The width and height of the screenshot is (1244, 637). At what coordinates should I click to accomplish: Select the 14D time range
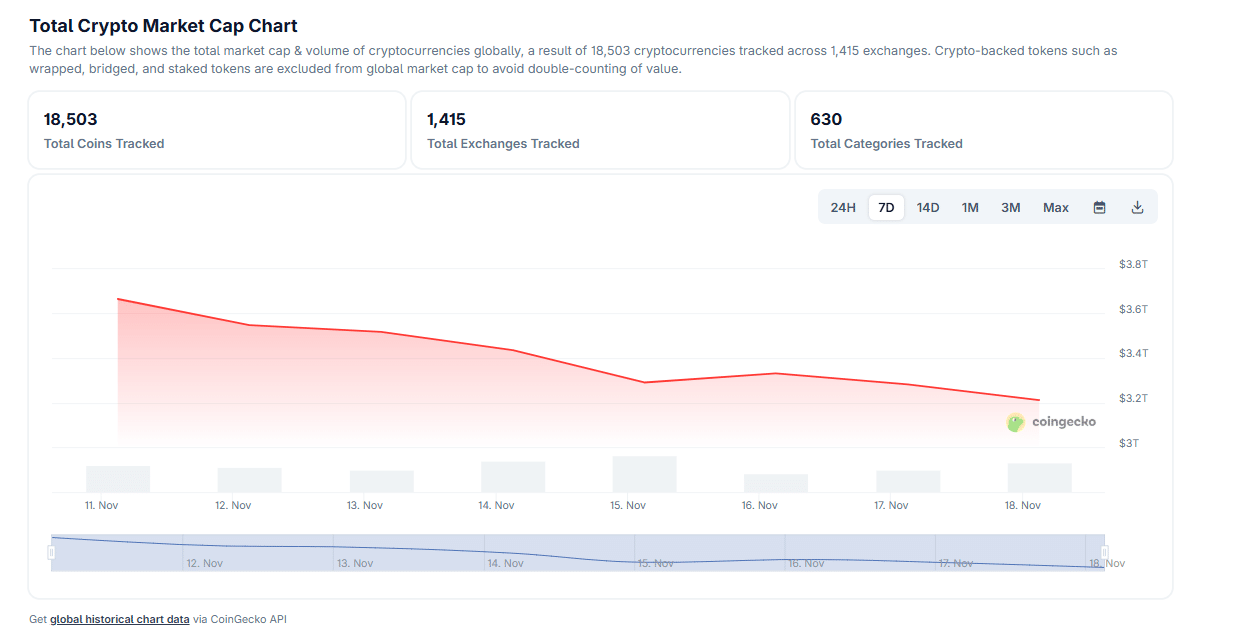point(928,208)
